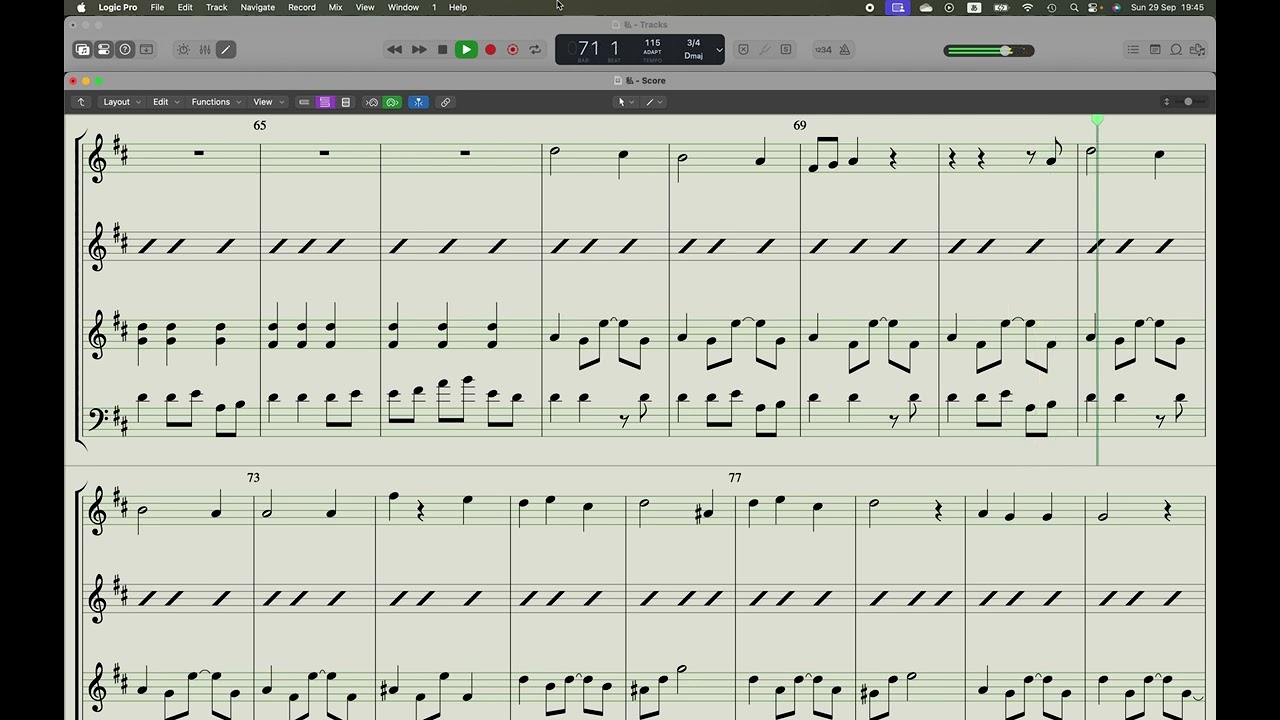Open the Mixer
This screenshot has width=1280, height=720.
pos(205,50)
